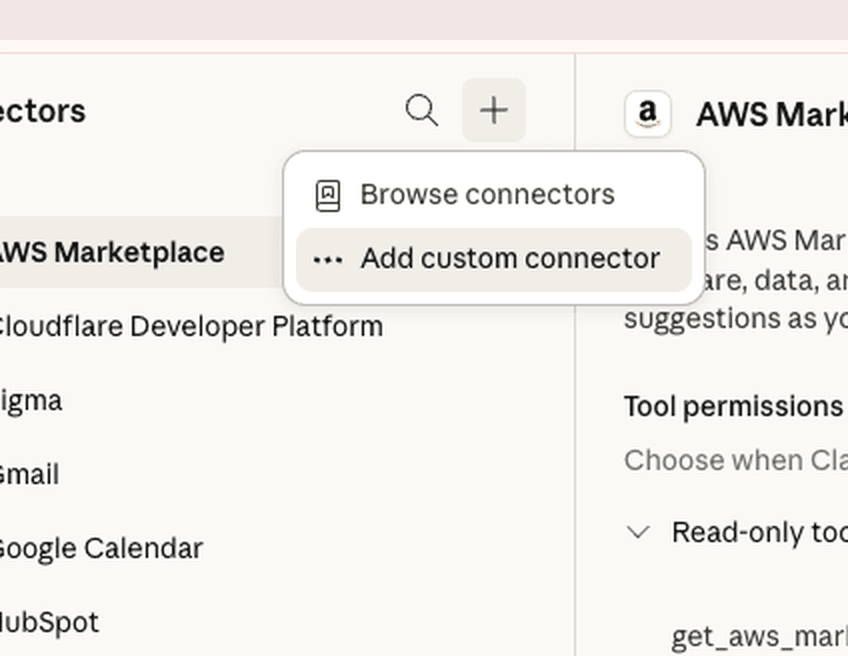Image resolution: width=848 pixels, height=656 pixels.
Task: Click the AWS Marketplace details title
Action: point(772,114)
